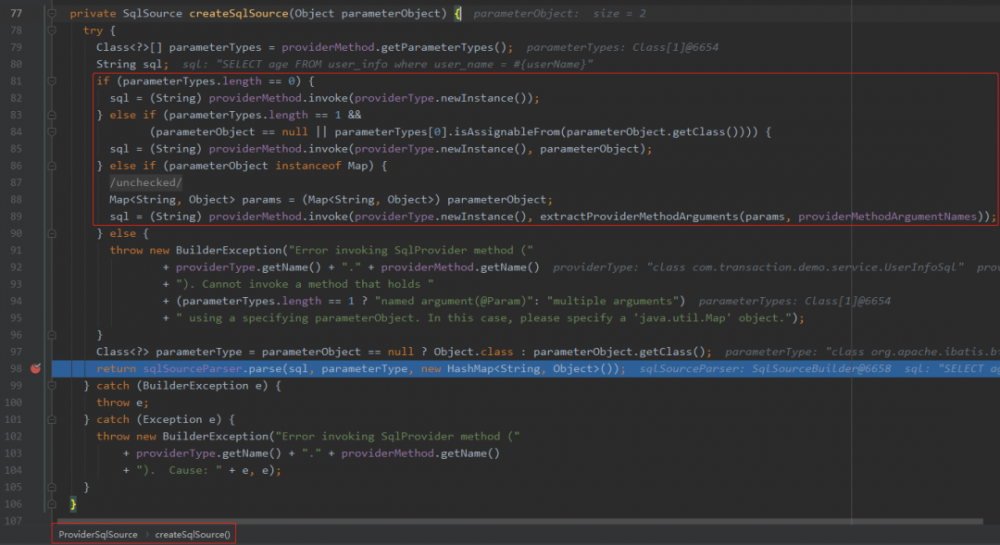
Task: Click 'new HashMap<String, Object>()' on line 98
Action: tap(520, 368)
